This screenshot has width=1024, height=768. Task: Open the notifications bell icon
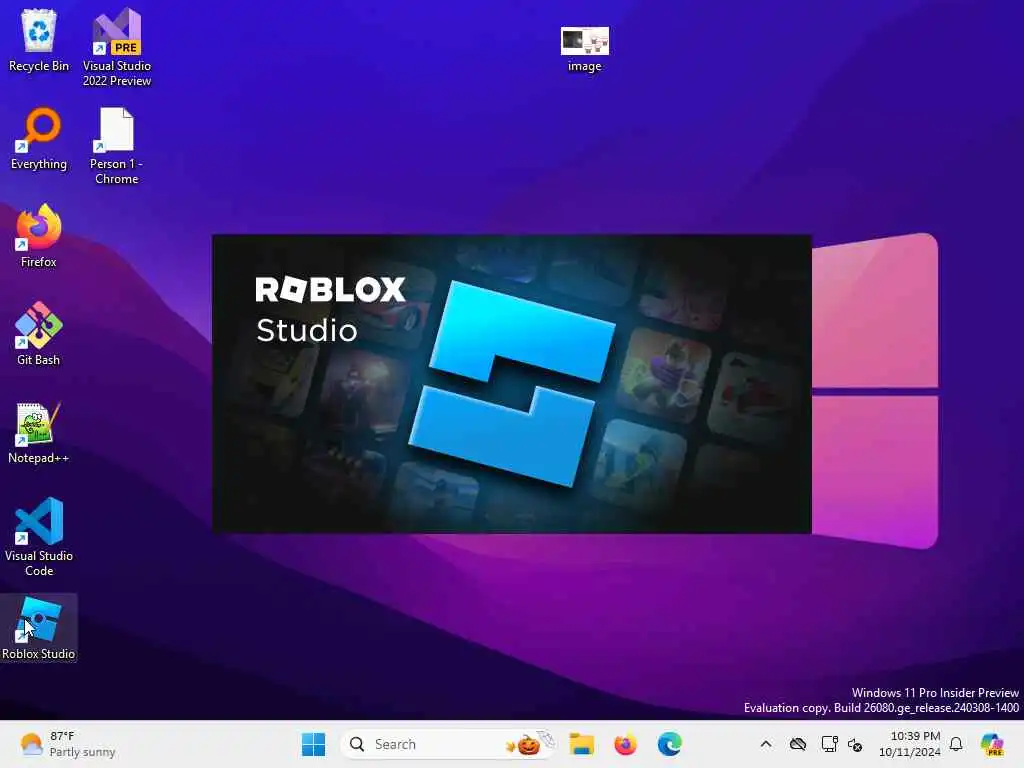[956, 744]
